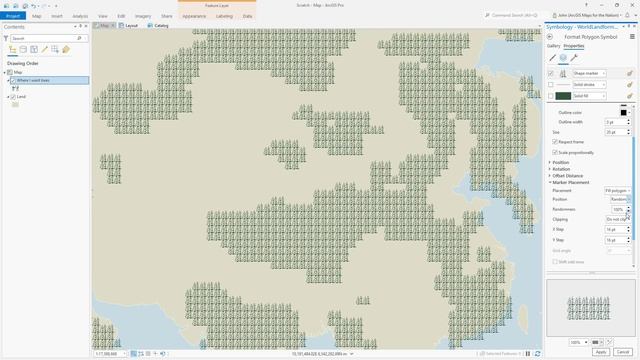Viewport: 640px width, 360px height.
Task: Click the zoom-to-fit icon under symbol preview
Action: 609,342
